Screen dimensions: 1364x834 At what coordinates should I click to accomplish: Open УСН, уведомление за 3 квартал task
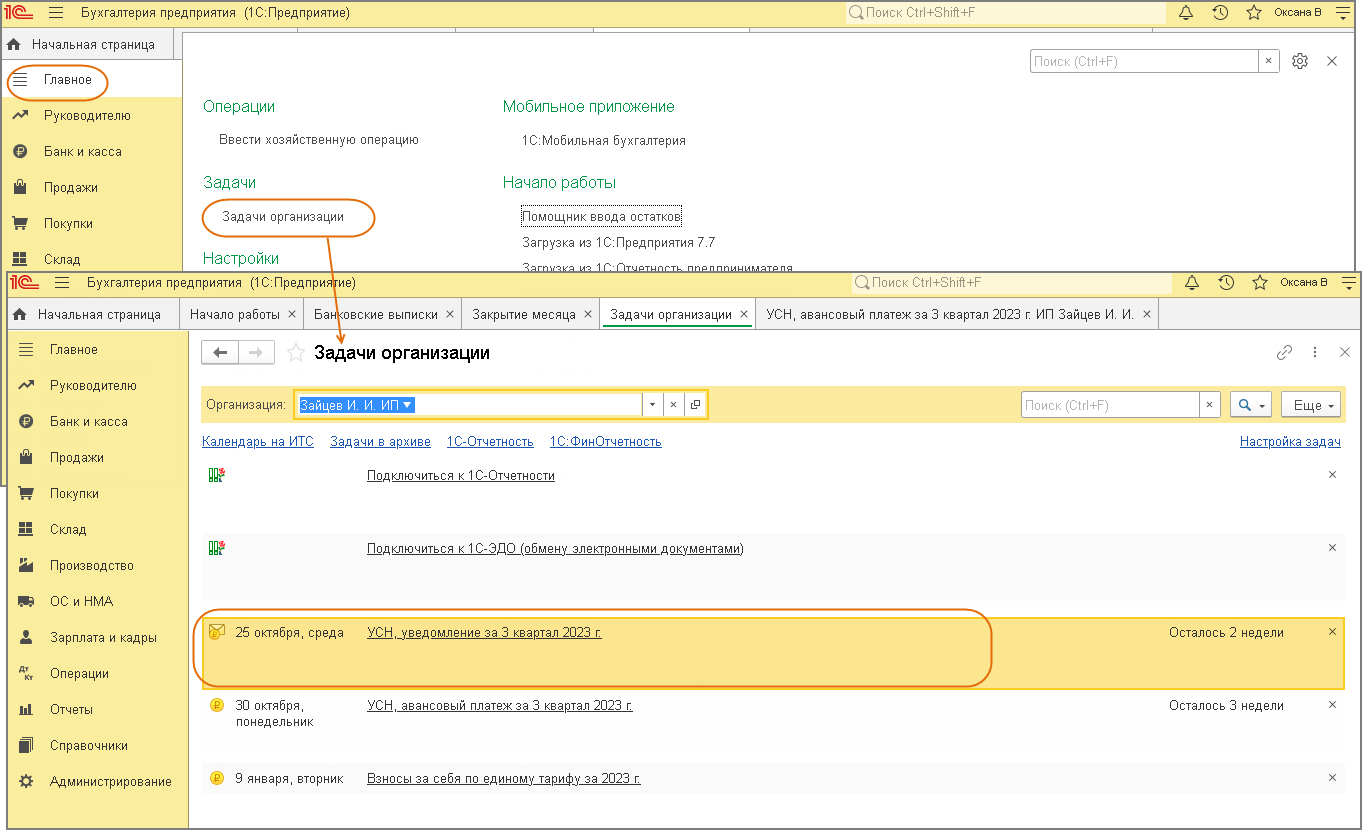(x=484, y=632)
